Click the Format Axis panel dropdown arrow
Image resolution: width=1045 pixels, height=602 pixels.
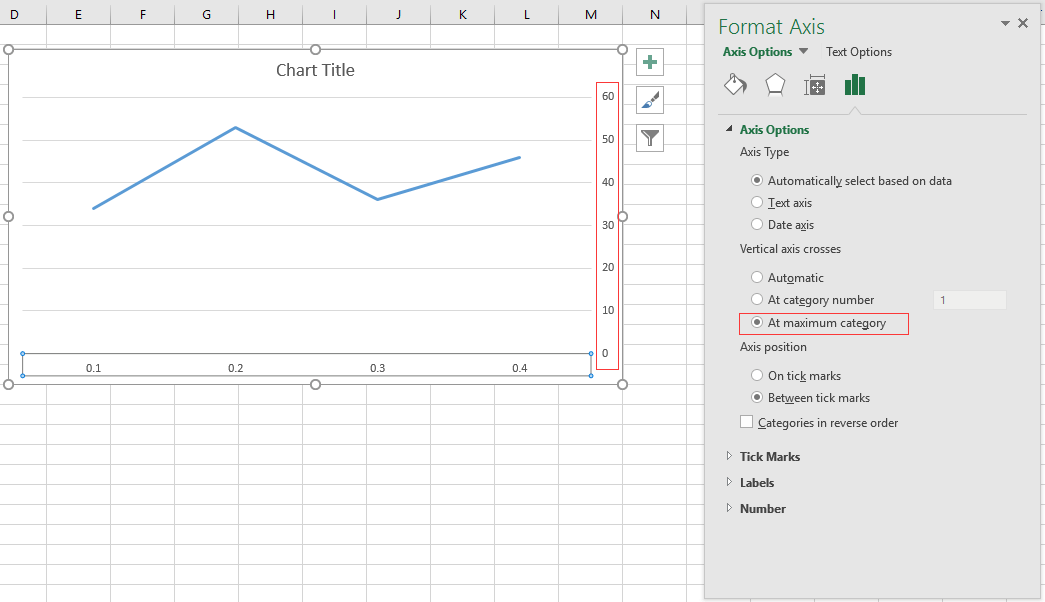[x=1005, y=22]
